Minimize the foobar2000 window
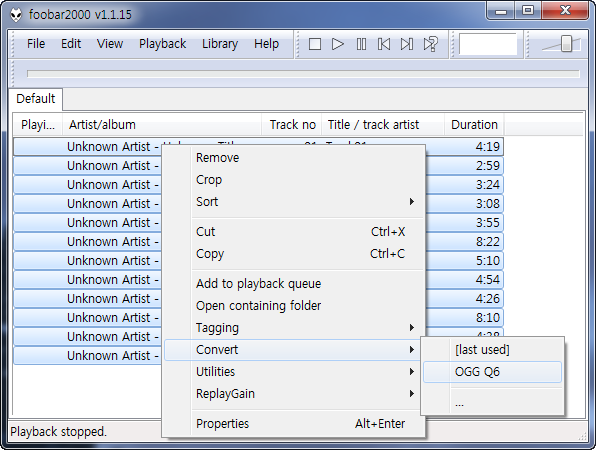The image size is (596, 450). [501, 11]
